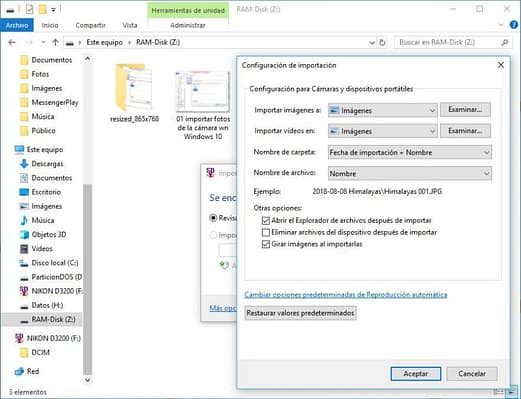
Task: Click NIKON D3200 (F:) root device icon
Action: tap(19, 338)
